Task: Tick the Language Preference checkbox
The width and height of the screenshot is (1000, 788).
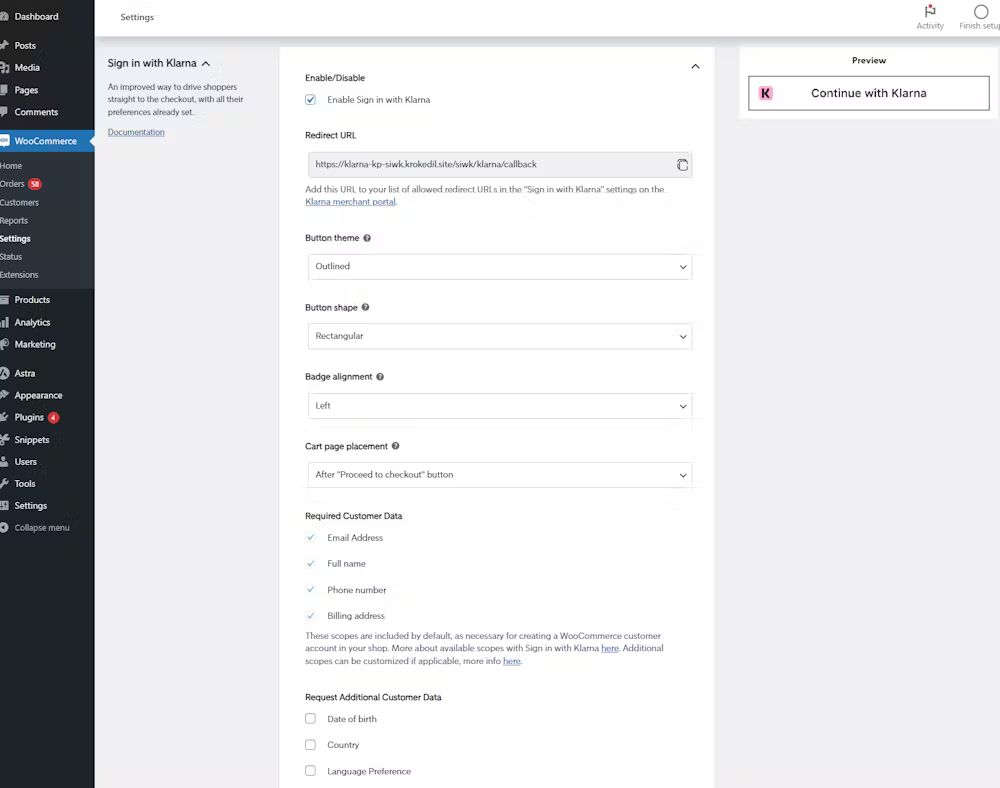Action: [x=311, y=771]
